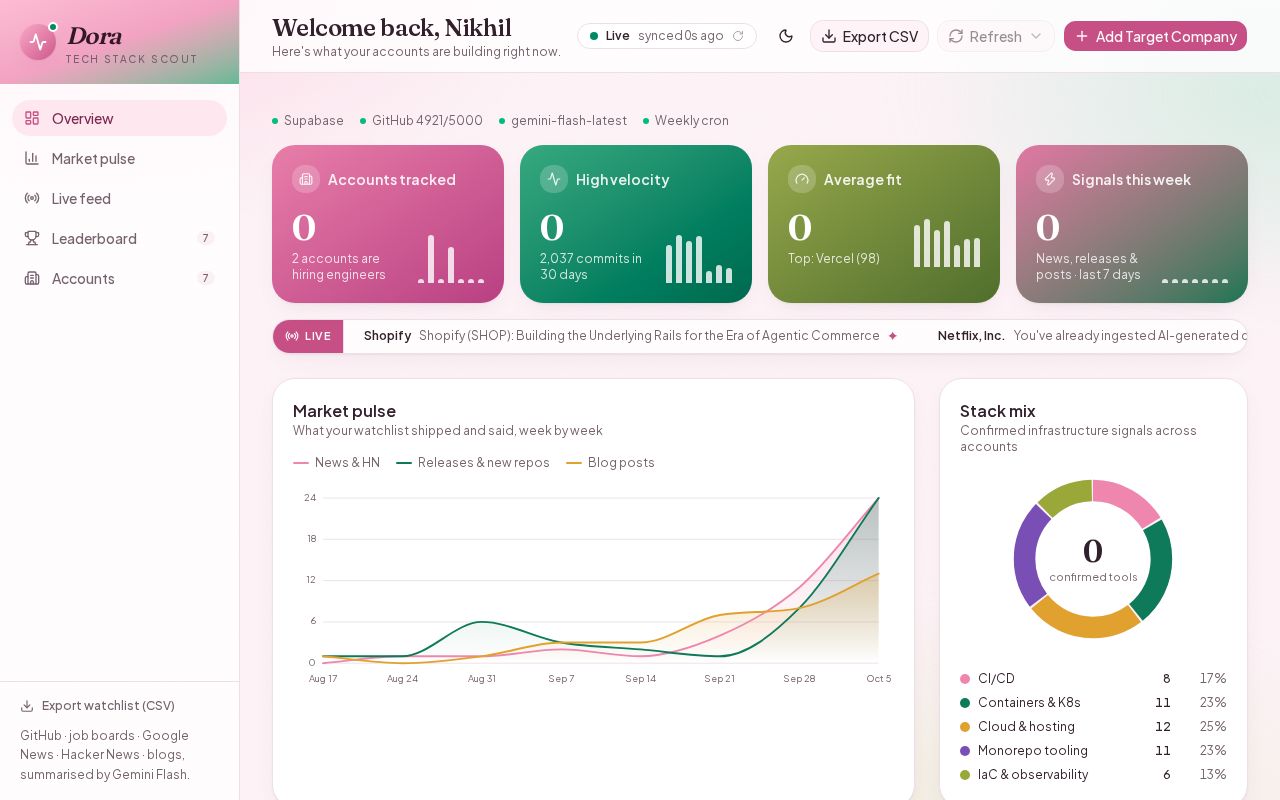This screenshot has width=1280, height=800.
Task: Open Live feed from sidebar
Action: pos(119,198)
